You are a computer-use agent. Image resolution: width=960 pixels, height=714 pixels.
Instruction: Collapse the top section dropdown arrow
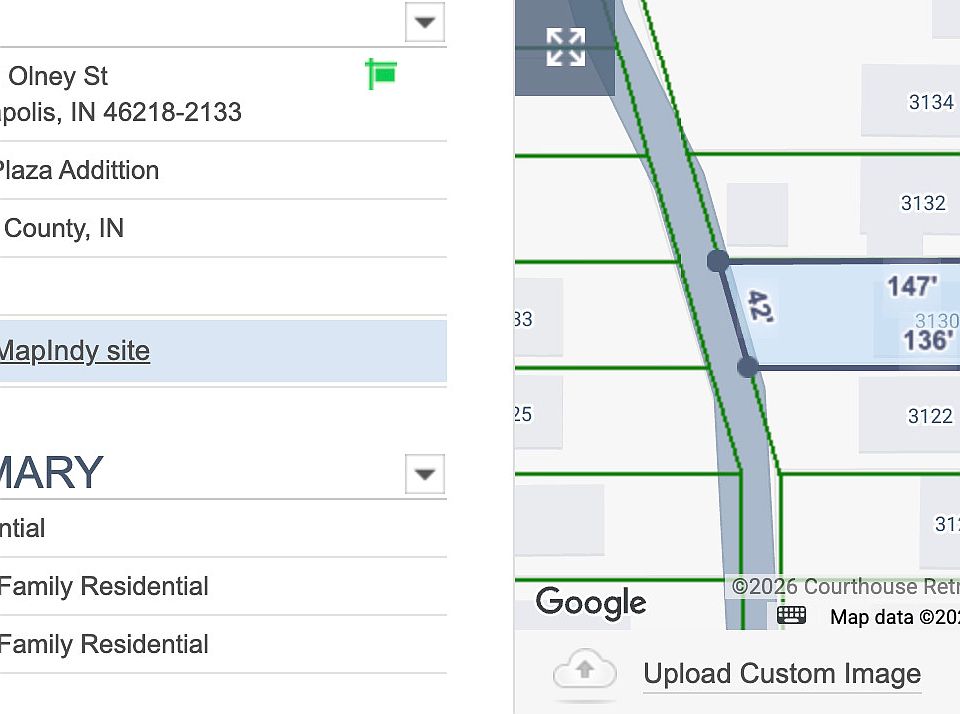coord(425,23)
